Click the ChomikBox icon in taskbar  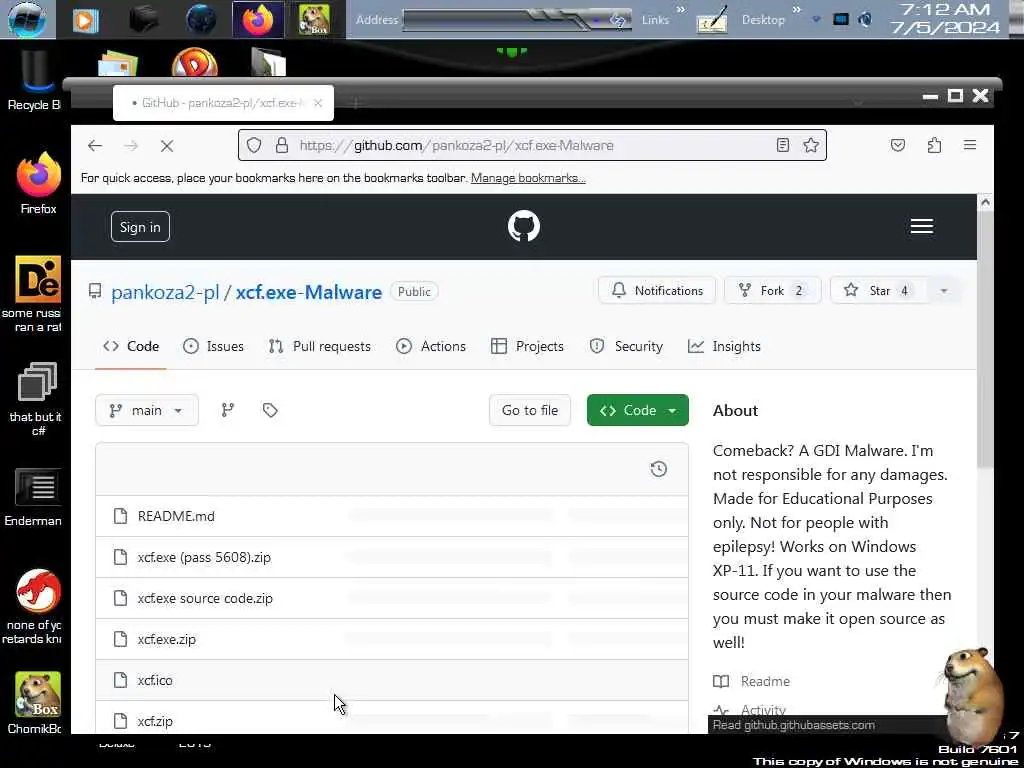click(x=314, y=20)
